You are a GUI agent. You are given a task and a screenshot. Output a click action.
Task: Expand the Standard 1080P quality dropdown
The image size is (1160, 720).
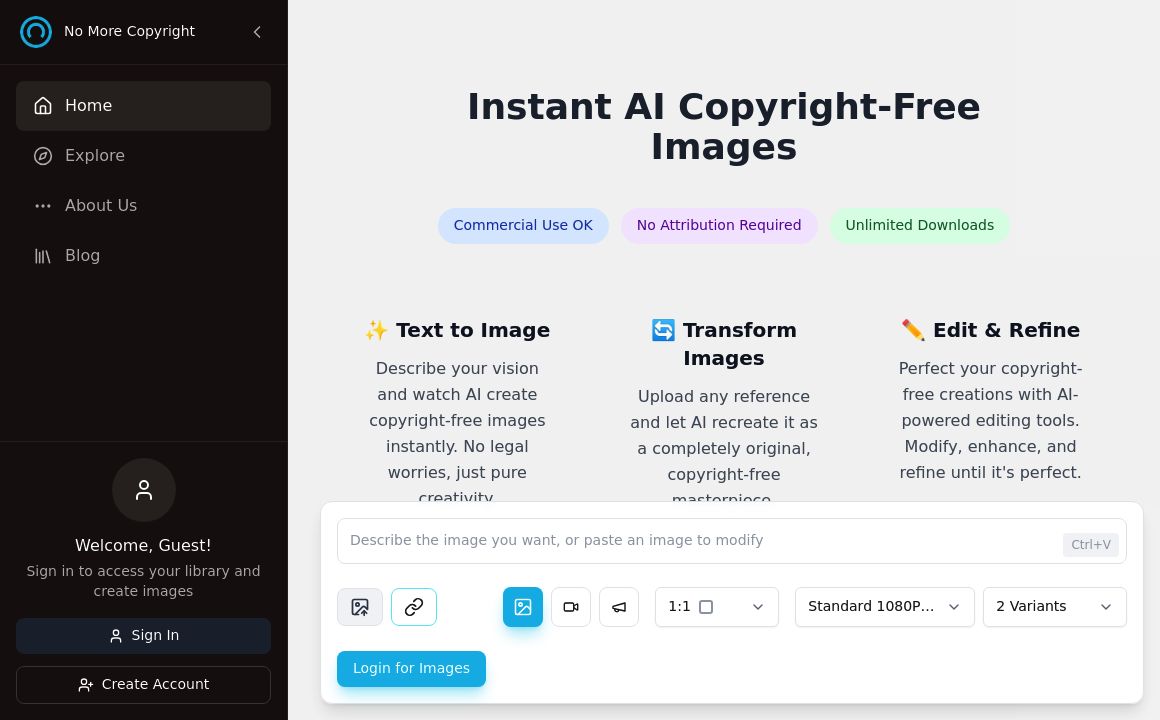pos(884,607)
